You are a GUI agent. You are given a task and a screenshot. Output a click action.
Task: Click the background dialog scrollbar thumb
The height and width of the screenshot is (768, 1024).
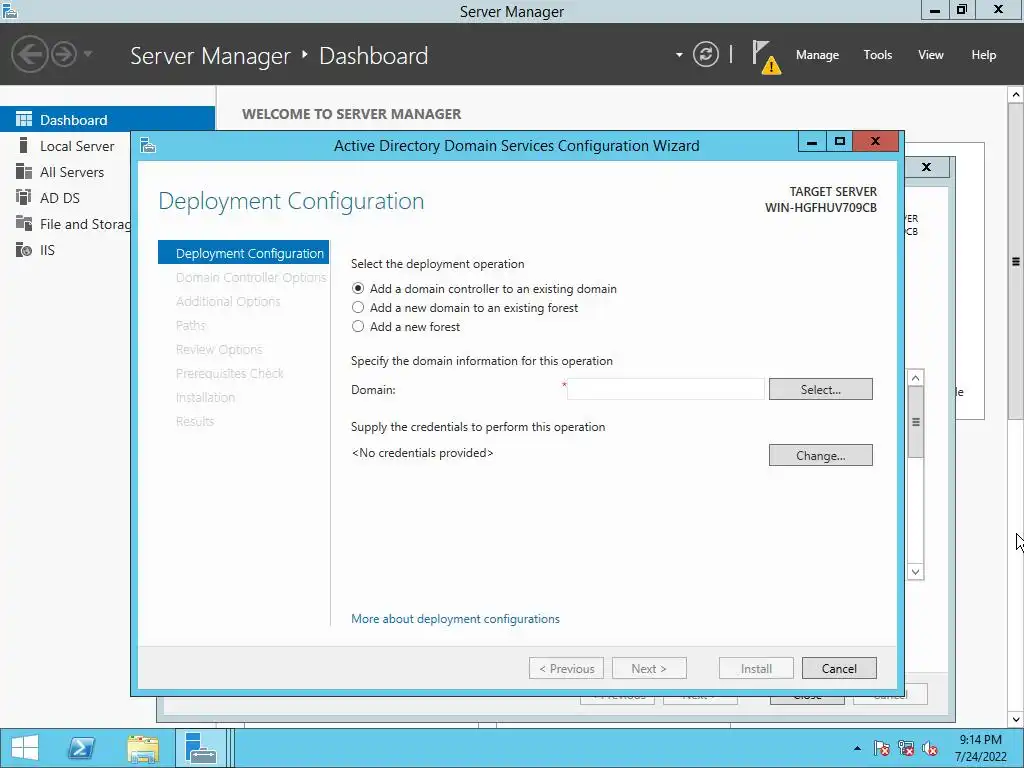point(916,422)
